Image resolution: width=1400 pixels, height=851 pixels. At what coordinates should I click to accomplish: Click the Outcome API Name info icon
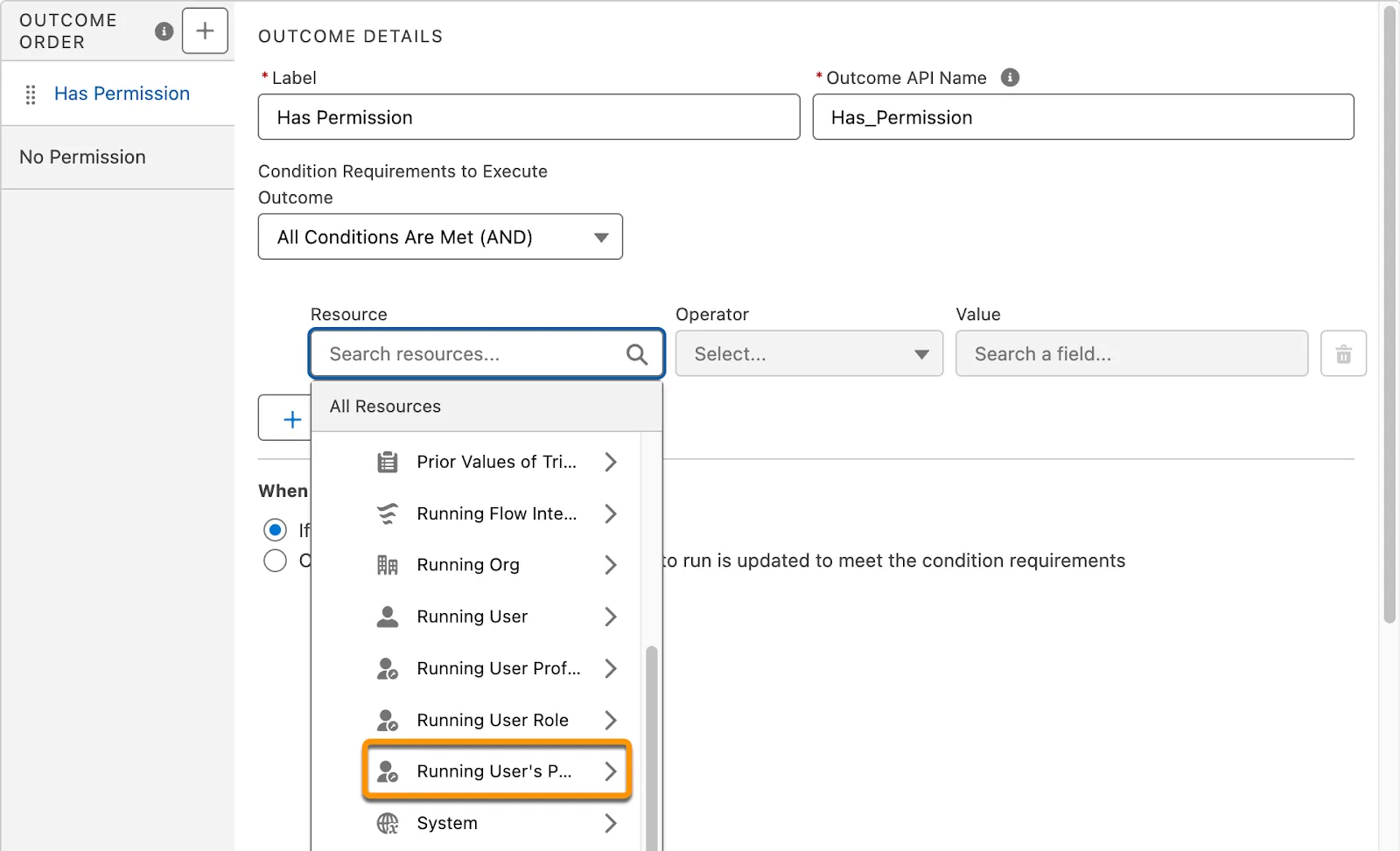(1010, 77)
